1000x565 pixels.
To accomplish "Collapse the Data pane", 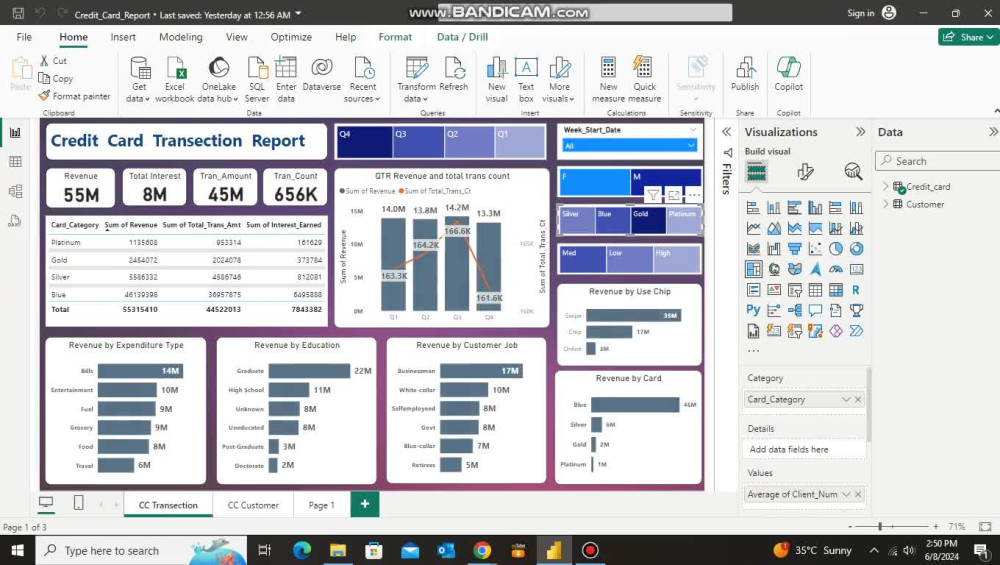I will point(993,132).
